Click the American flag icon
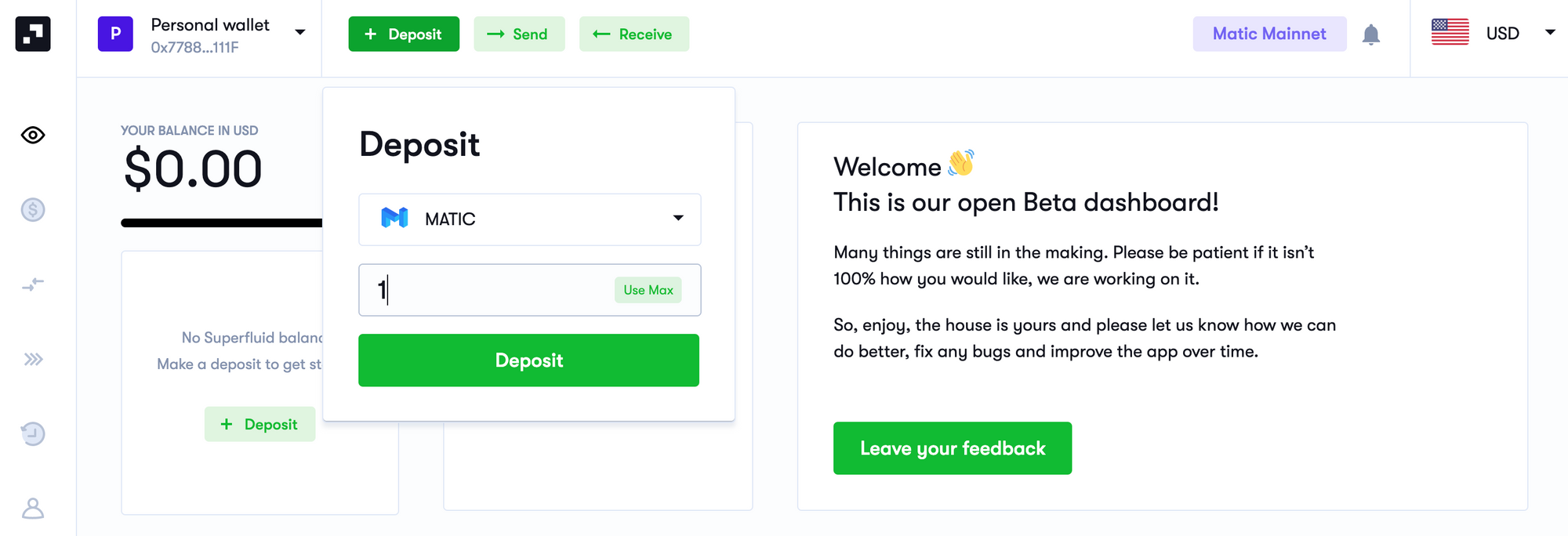Viewport: 1568px width, 536px height. 1449,33
